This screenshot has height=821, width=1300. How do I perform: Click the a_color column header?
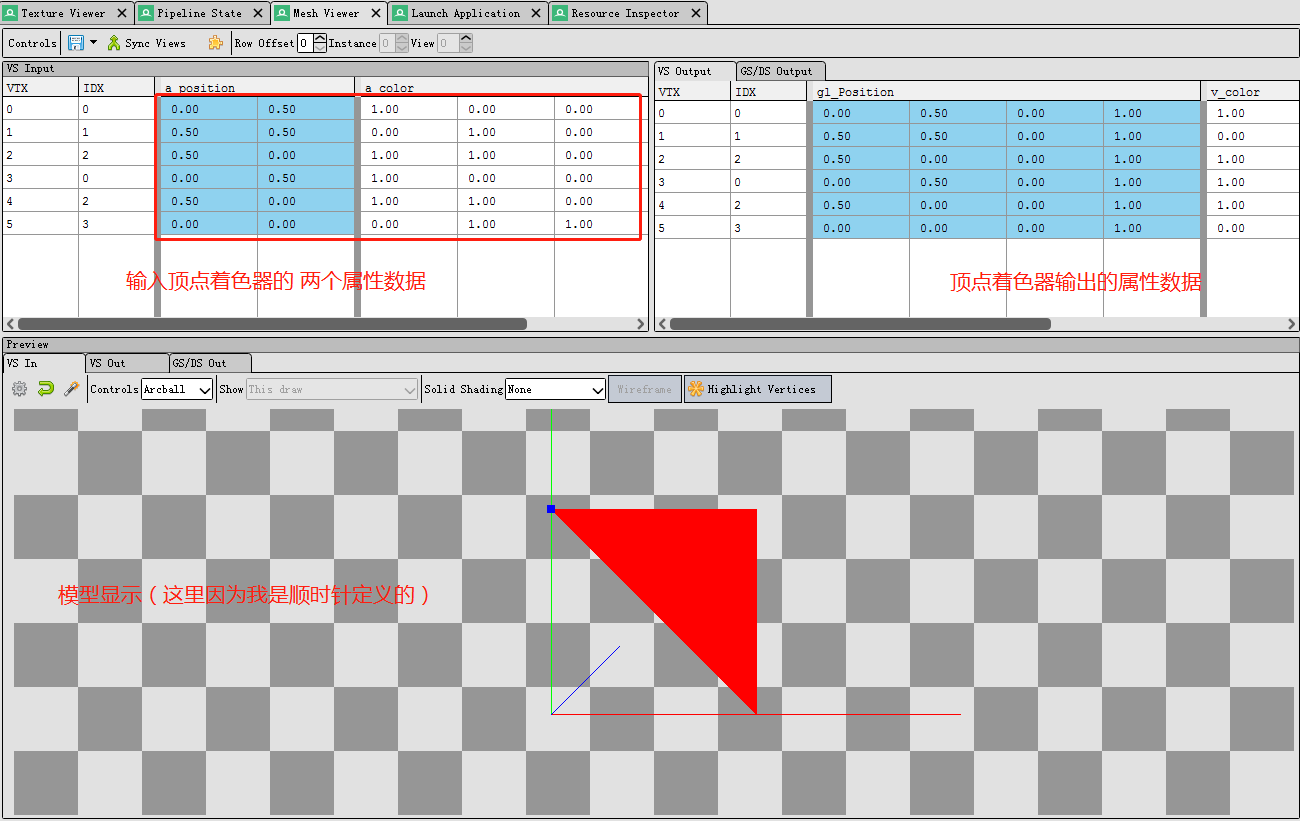[501, 88]
